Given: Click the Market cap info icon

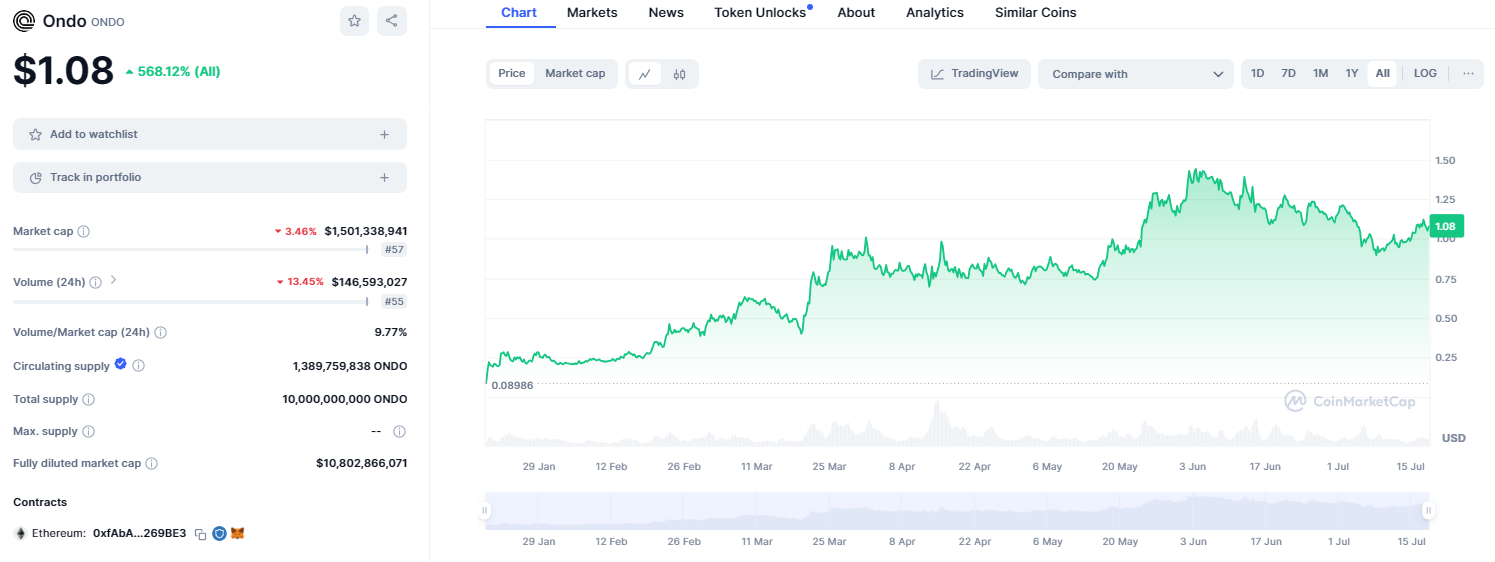Looking at the screenshot, I should 84,231.
